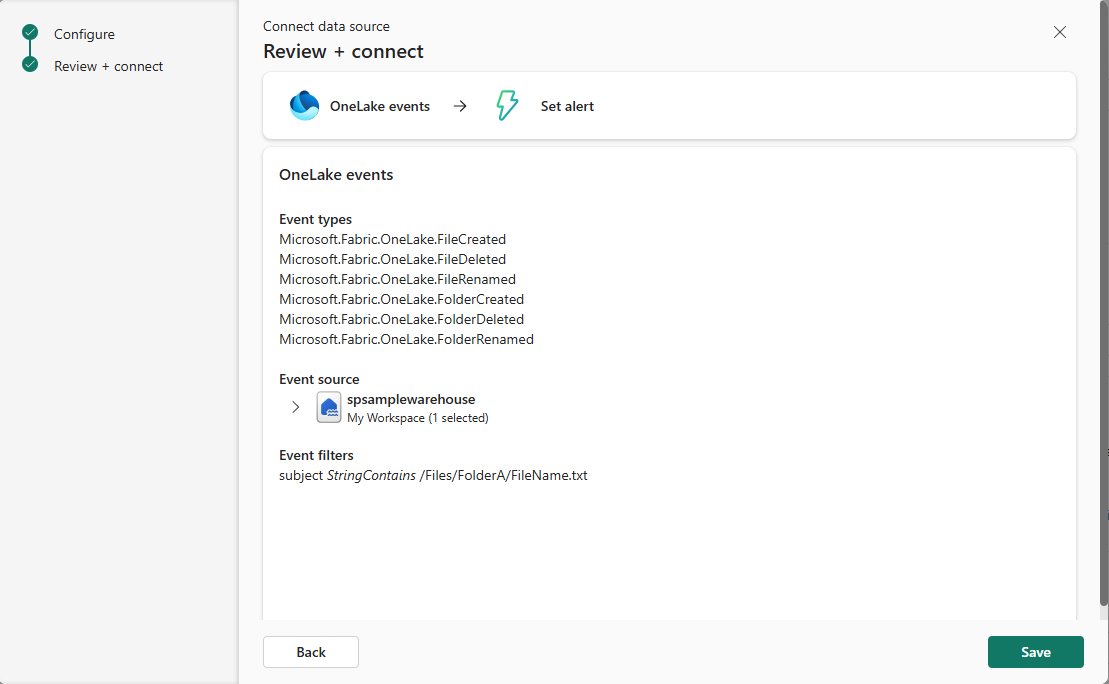This screenshot has width=1109, height=684.
Task: Click the Set alert lightning bolt icon
Action: coord(507,105)
